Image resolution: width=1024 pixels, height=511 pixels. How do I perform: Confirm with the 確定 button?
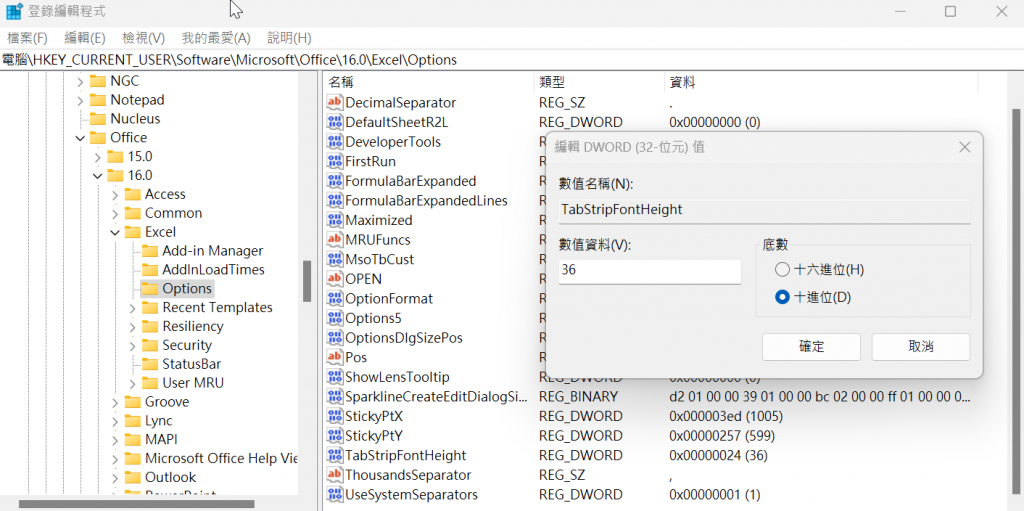tap(811, 347)
